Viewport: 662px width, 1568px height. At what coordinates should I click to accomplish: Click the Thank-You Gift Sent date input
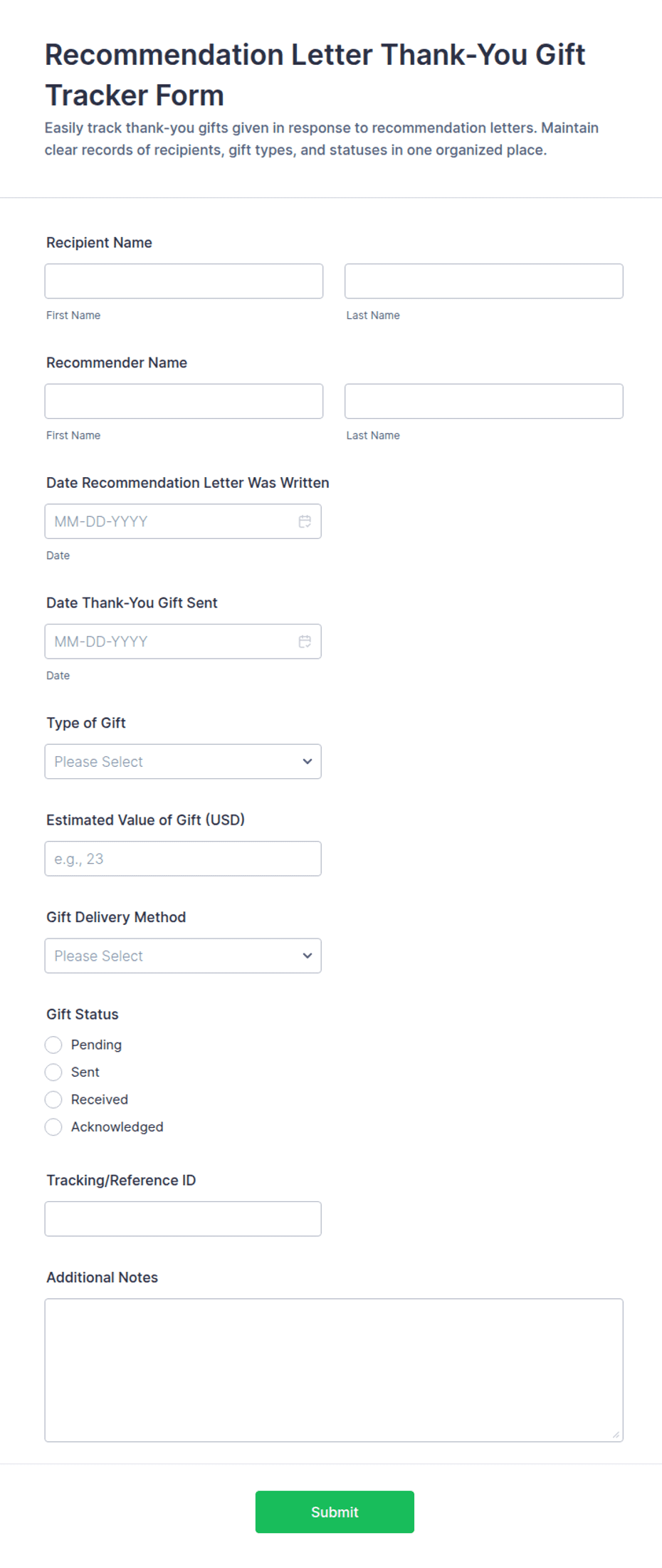183,642
